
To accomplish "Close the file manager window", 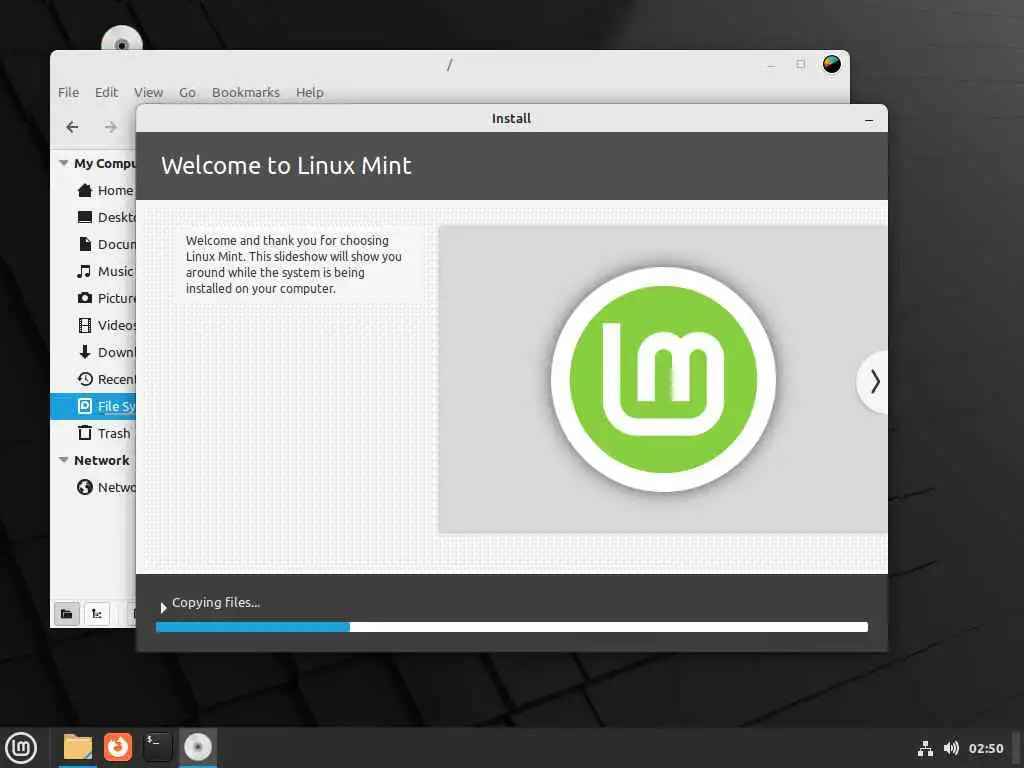I will point(831,64).
